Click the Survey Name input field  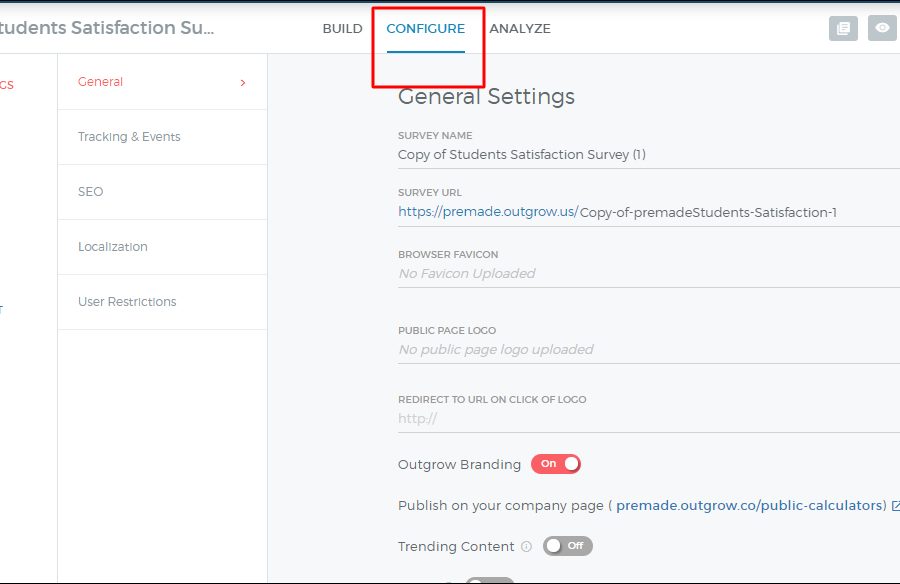click(x=640, y=155)
